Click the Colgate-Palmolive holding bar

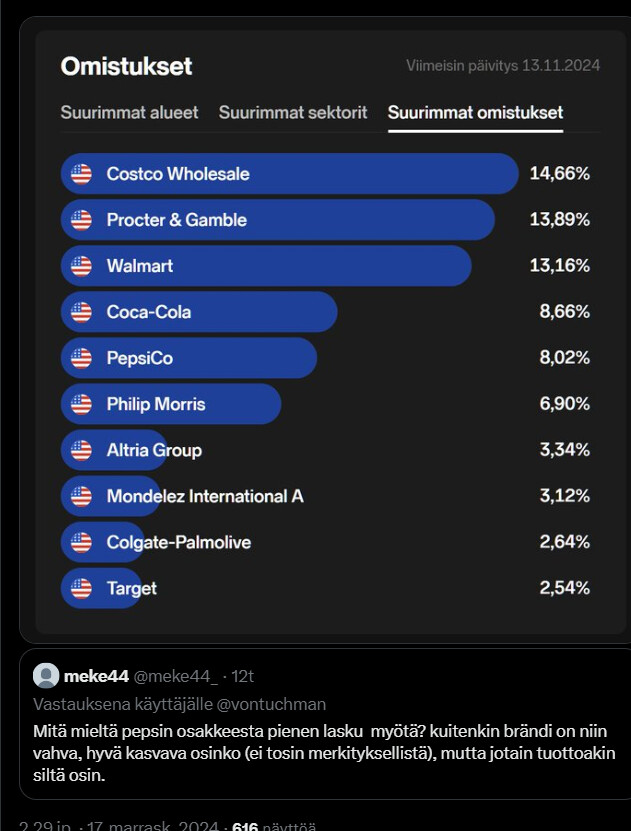pos(103,542)
